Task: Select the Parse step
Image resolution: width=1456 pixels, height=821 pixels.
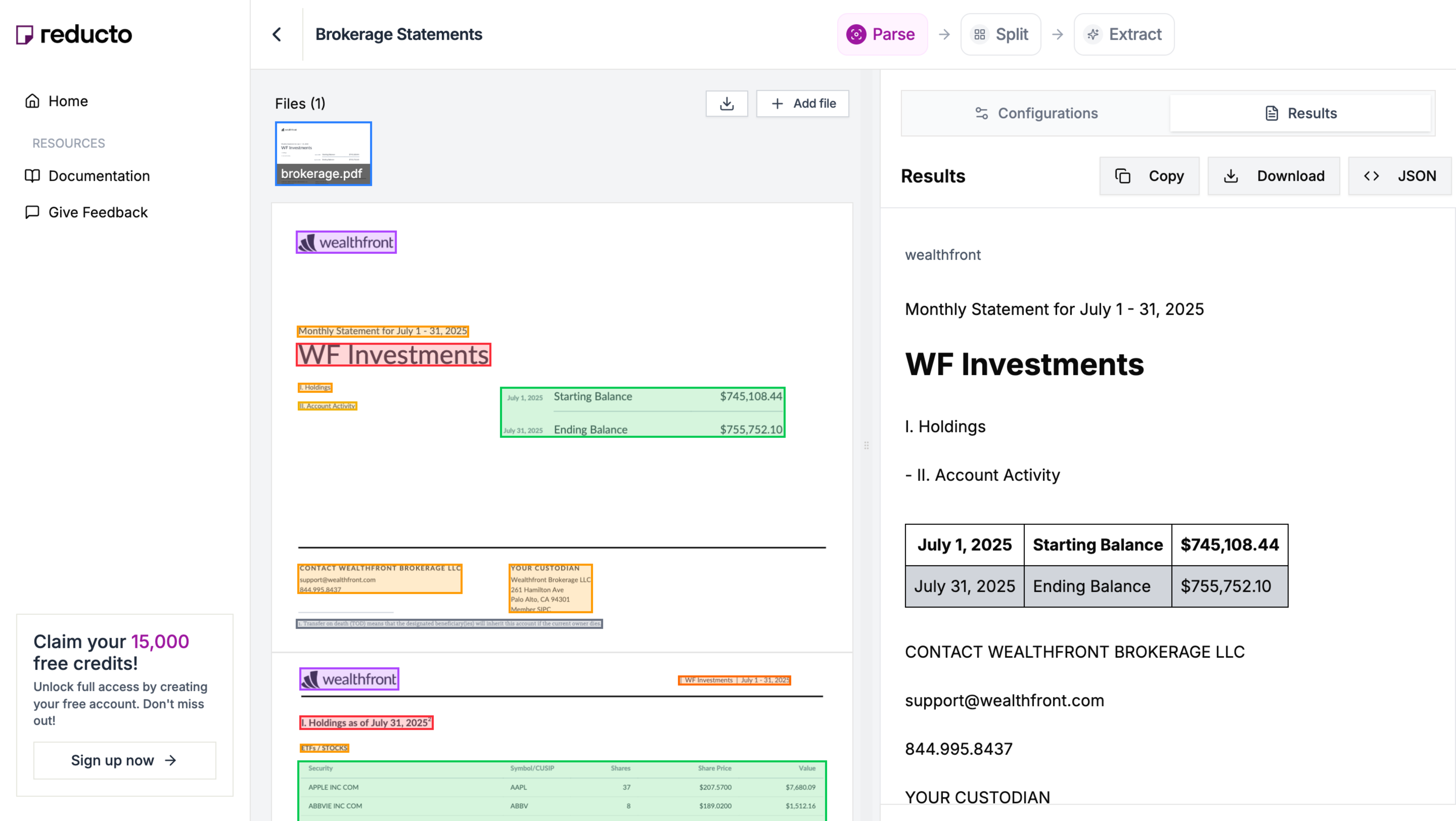Action: tap(882, 34)
